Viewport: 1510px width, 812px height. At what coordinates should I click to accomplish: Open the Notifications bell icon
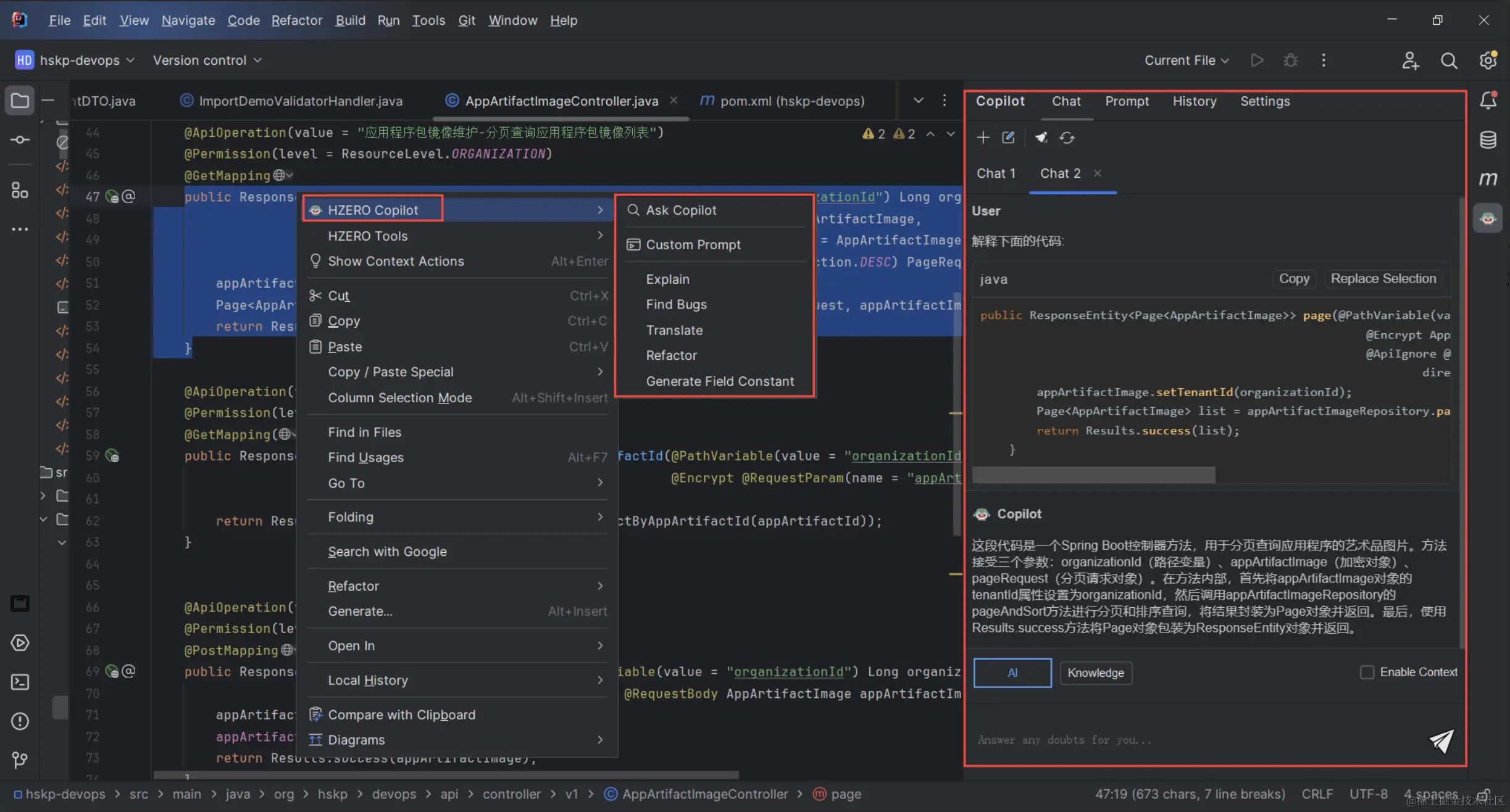(x=1488, y=101)
